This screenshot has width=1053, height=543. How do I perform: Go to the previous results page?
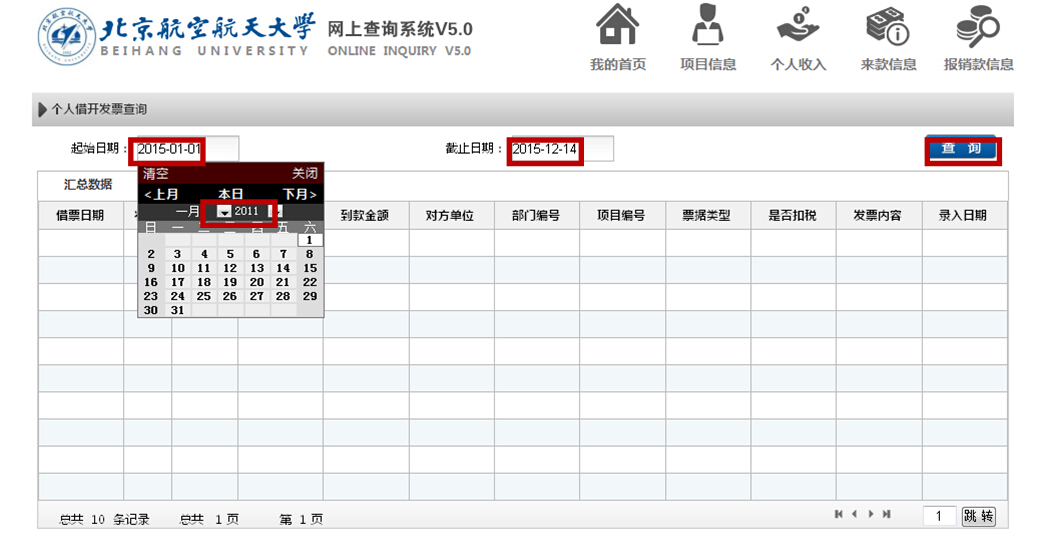[854, 514]
